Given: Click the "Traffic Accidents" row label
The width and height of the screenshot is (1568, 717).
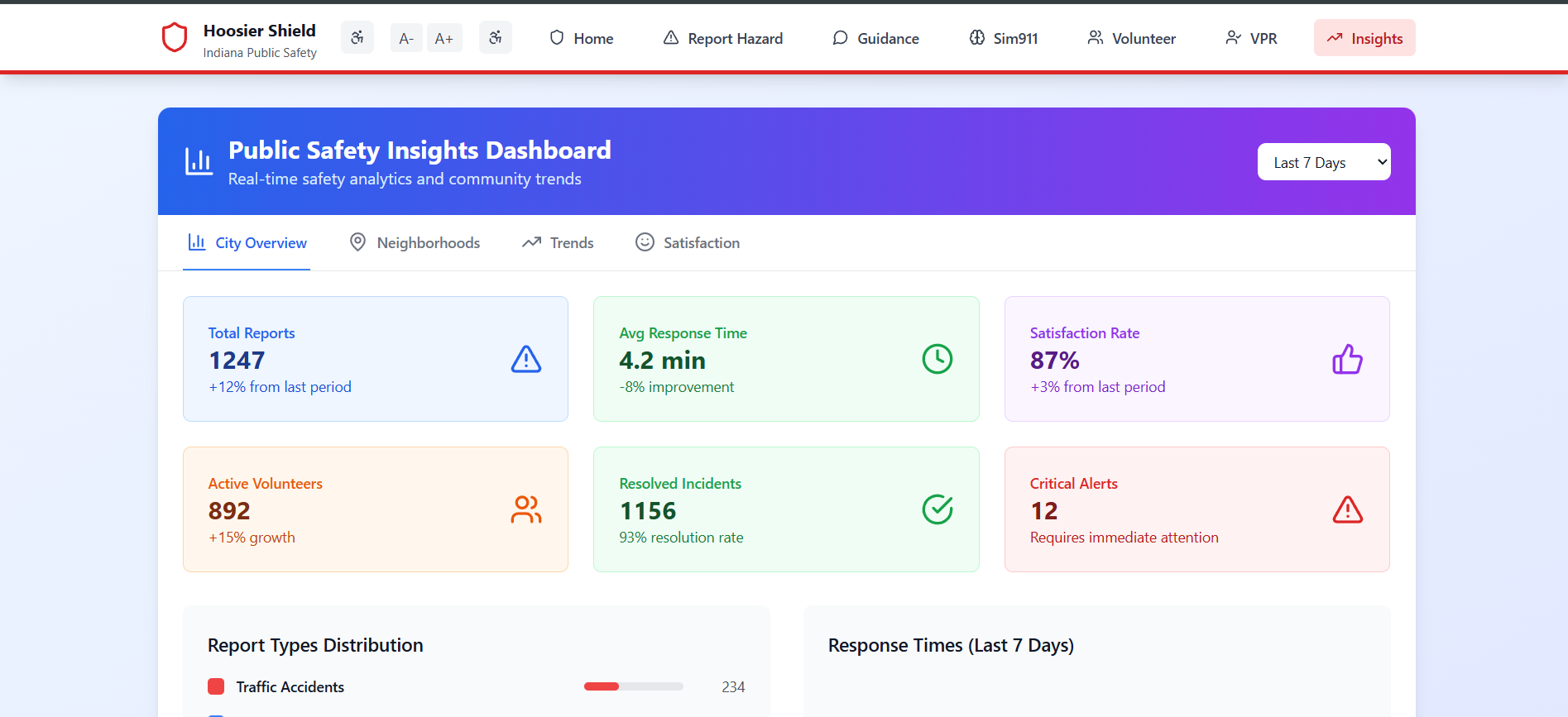Looking at the screenshot, I should pyautogui.click(x=290, y=686).
